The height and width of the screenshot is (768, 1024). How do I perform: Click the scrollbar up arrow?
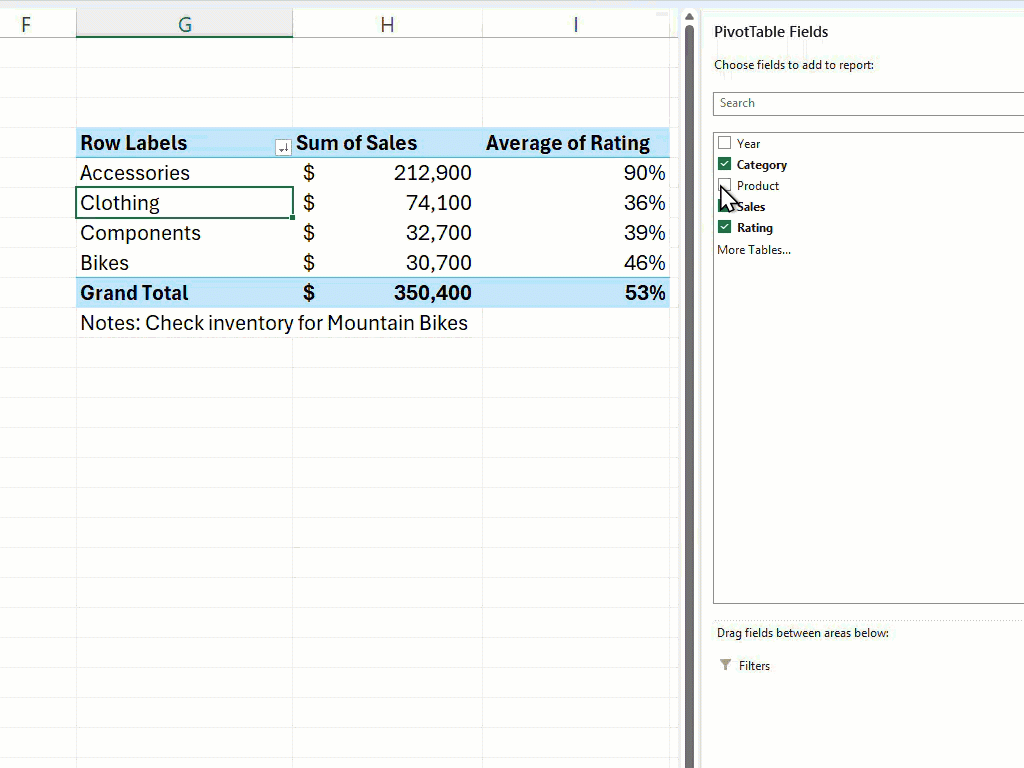[689, 15]
